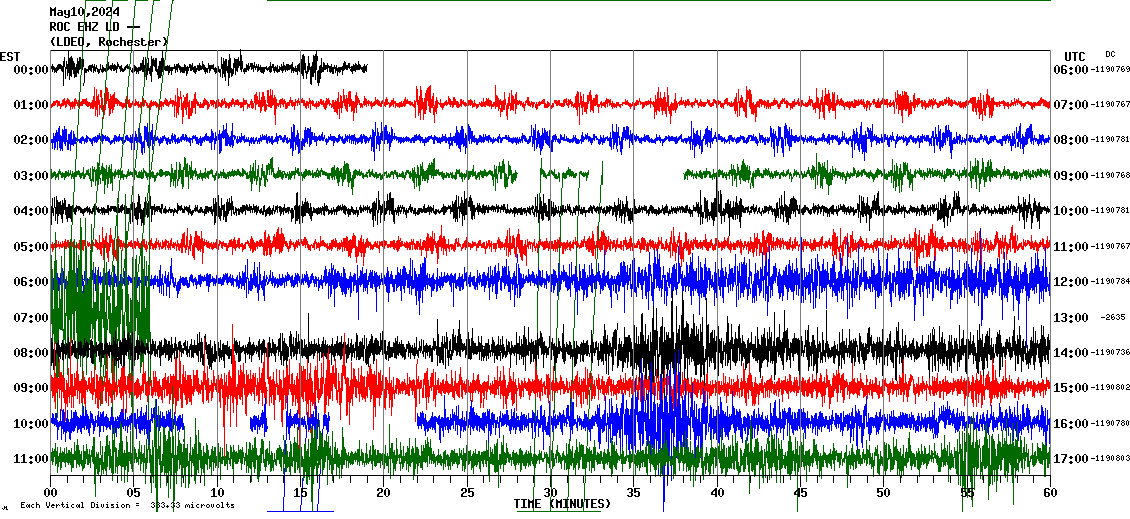This screenshot has width=1130, height=519.
Task: Click the -1190736 DC offset value
Action: tap(1110, 353)
